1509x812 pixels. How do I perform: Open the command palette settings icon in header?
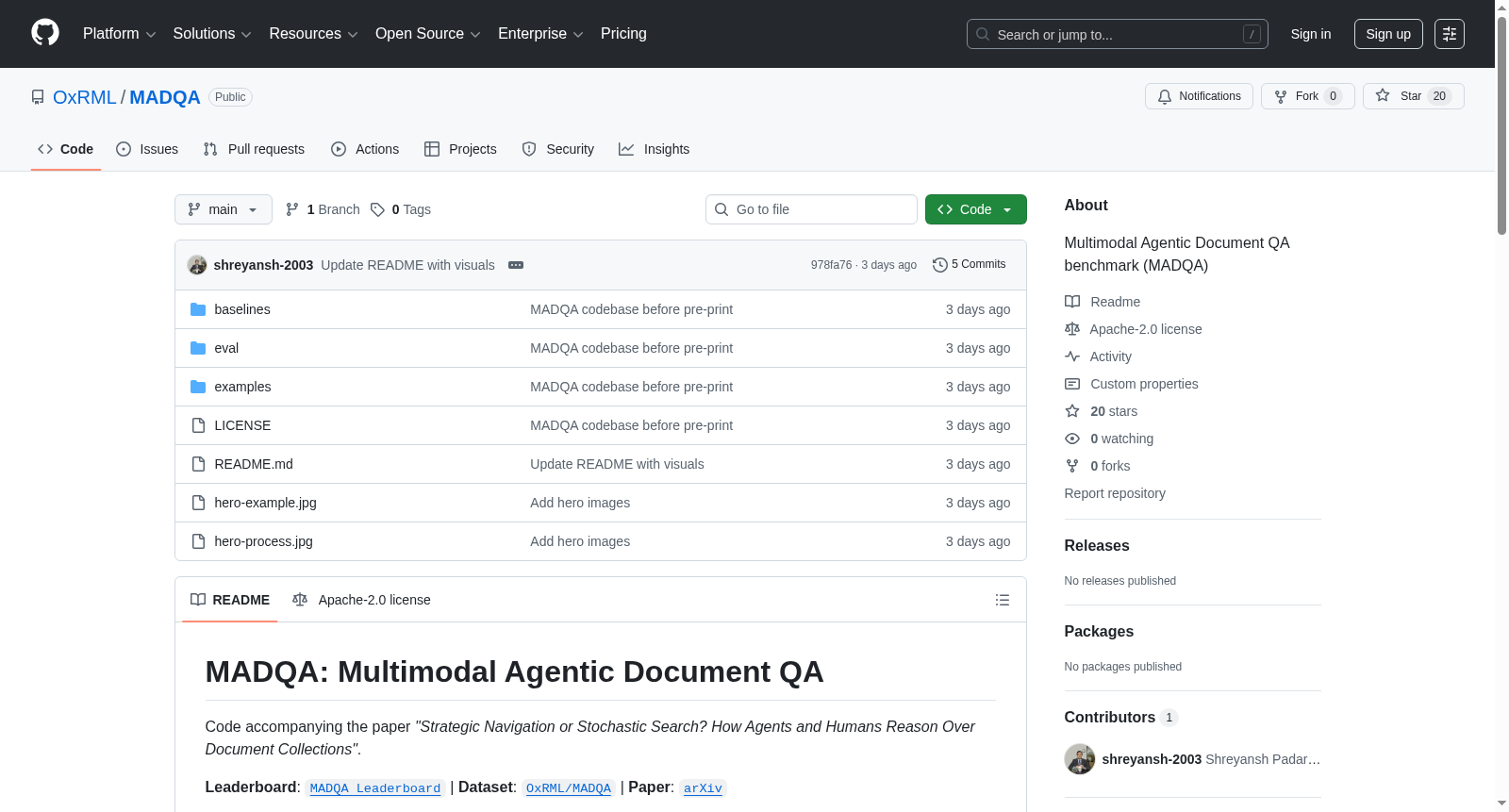tap(1450, 34)
